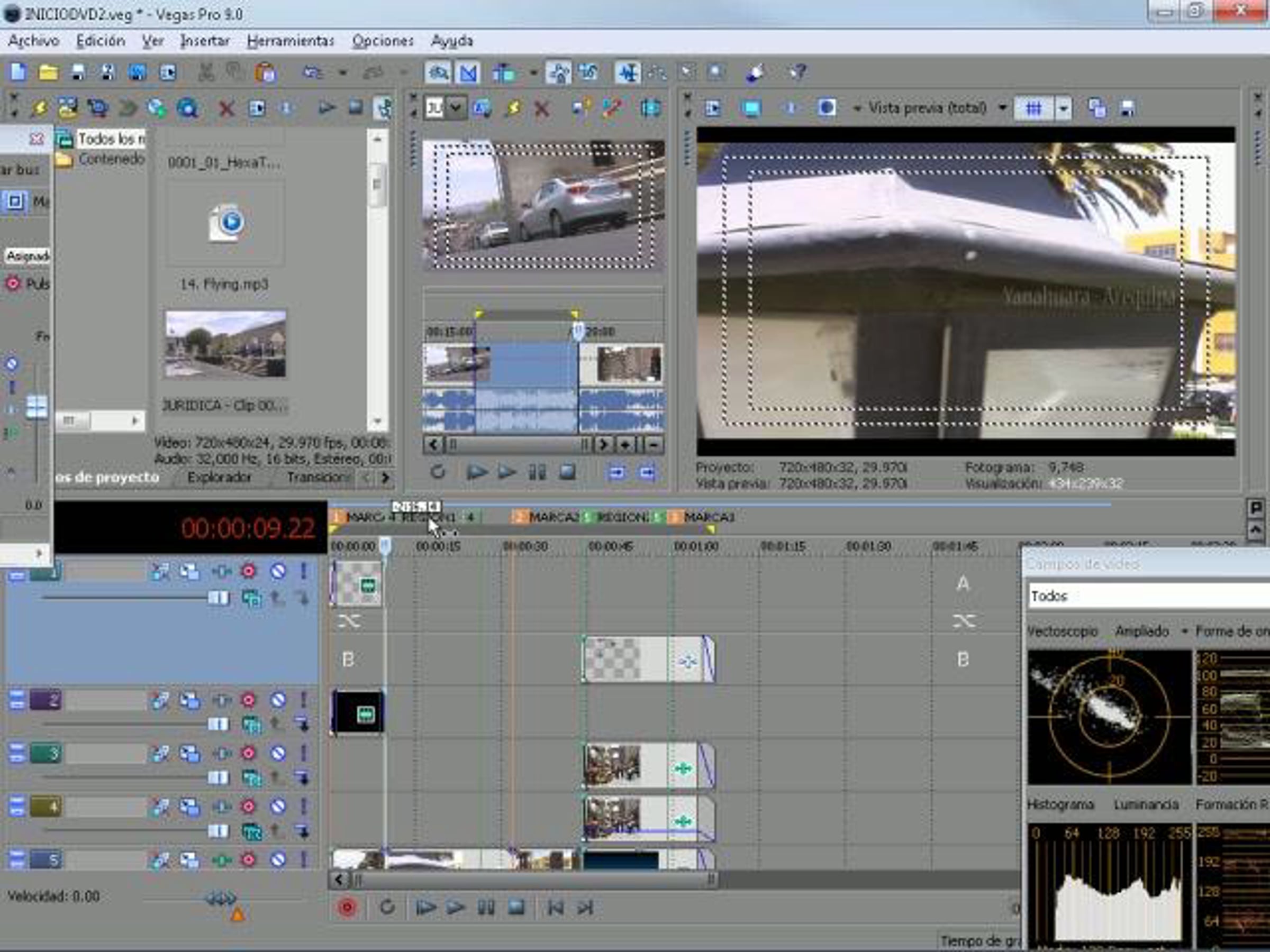Mute video track 2

click(278, 700)
